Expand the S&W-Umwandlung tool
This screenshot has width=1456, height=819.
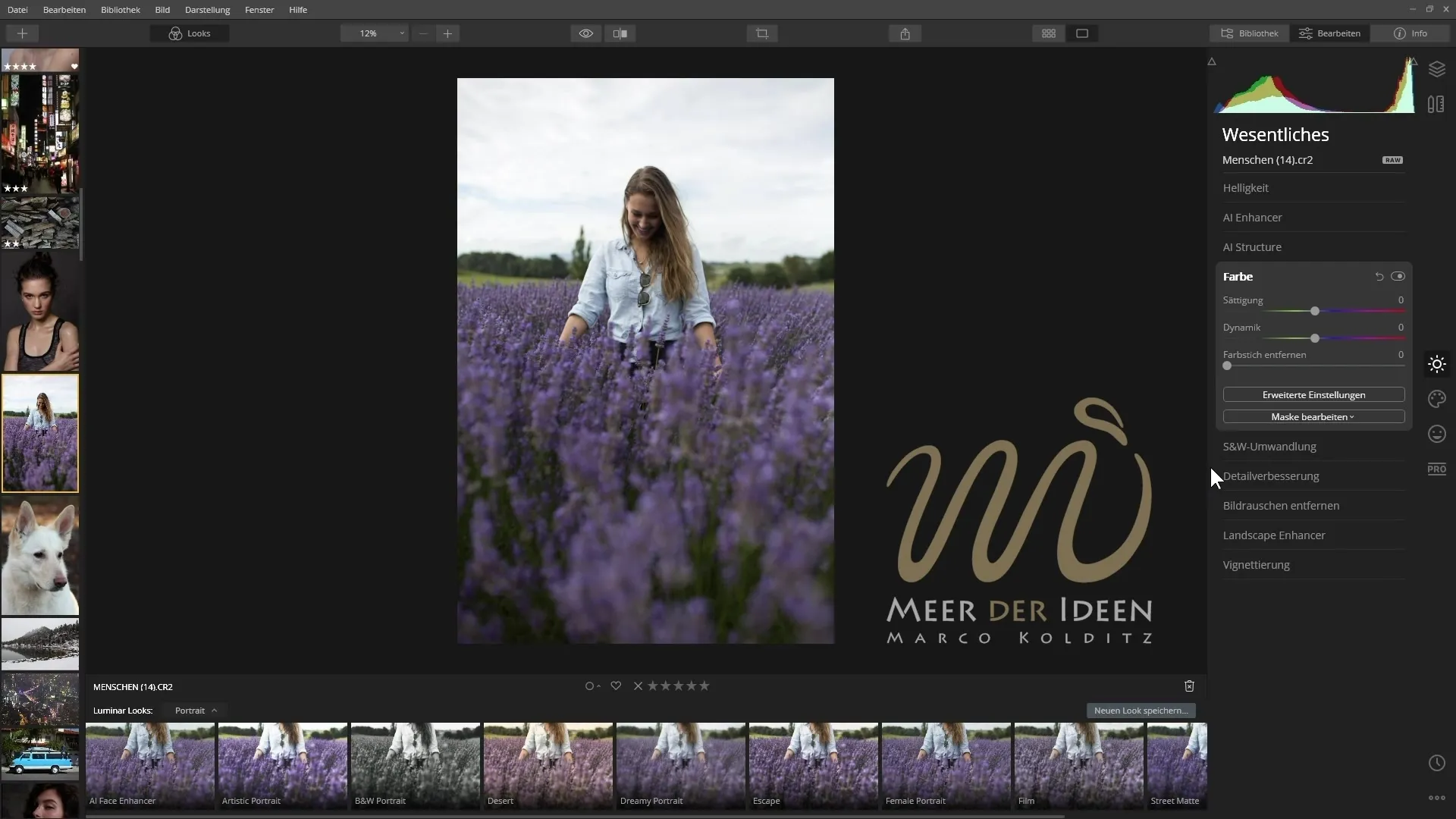1313,447
